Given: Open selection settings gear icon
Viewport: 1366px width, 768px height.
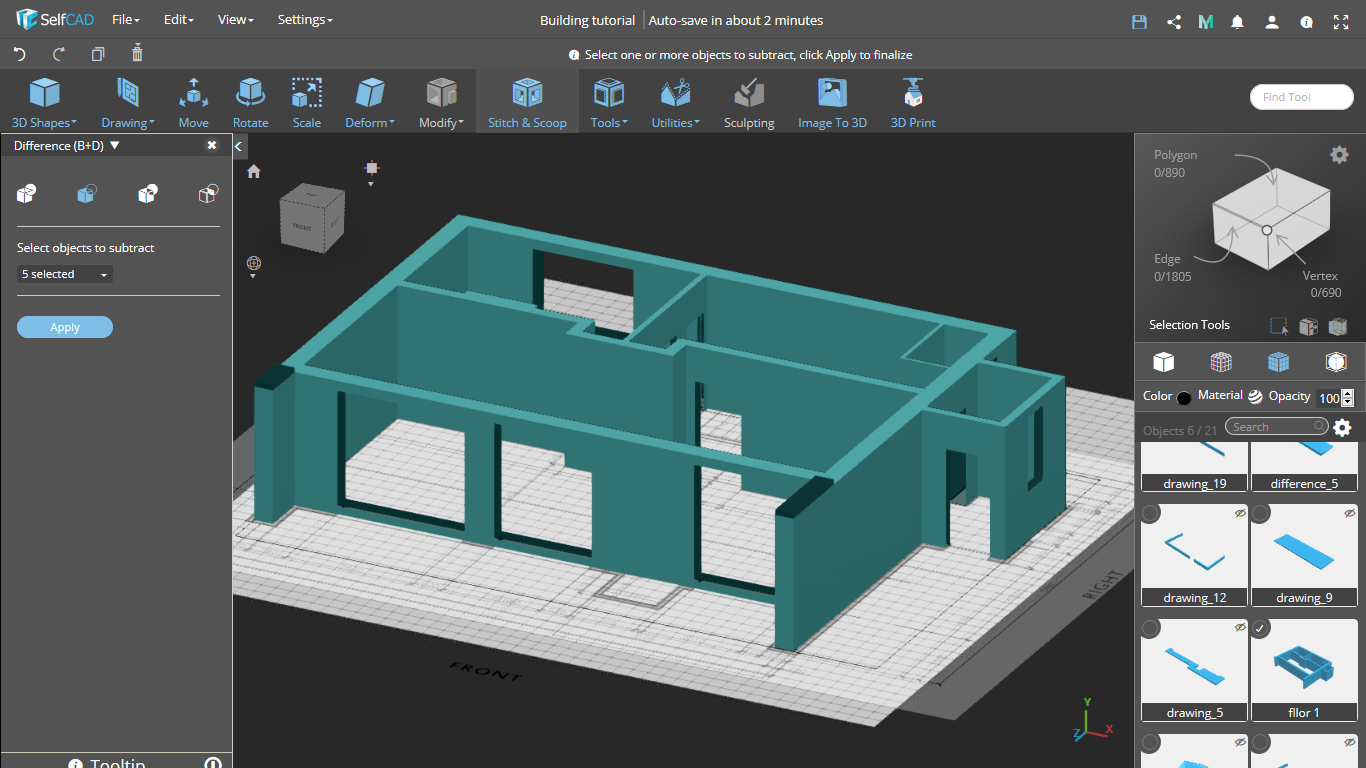Looking at the screenshot, I should click(1339, 154).
